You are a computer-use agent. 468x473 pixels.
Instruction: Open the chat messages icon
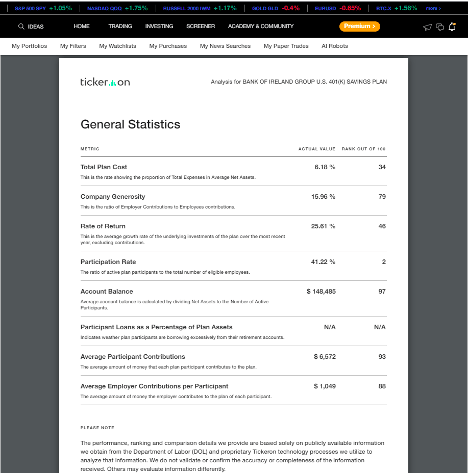[440, 27]
